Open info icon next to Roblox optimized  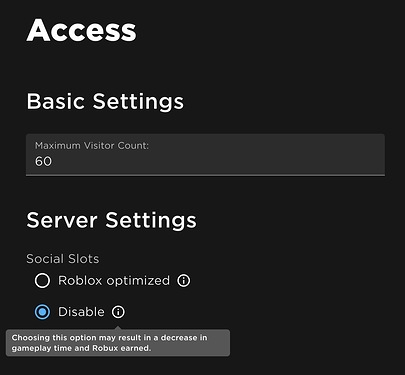click(184, 281)
